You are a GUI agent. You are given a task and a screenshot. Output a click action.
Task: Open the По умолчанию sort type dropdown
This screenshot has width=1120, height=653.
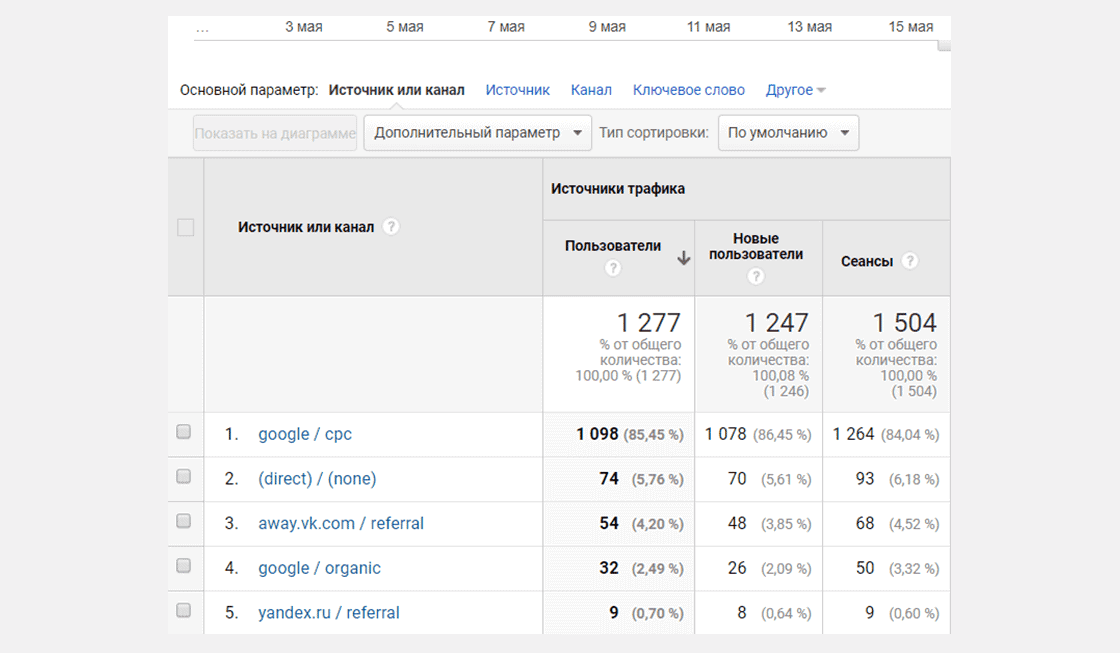[x=788, y=133]
